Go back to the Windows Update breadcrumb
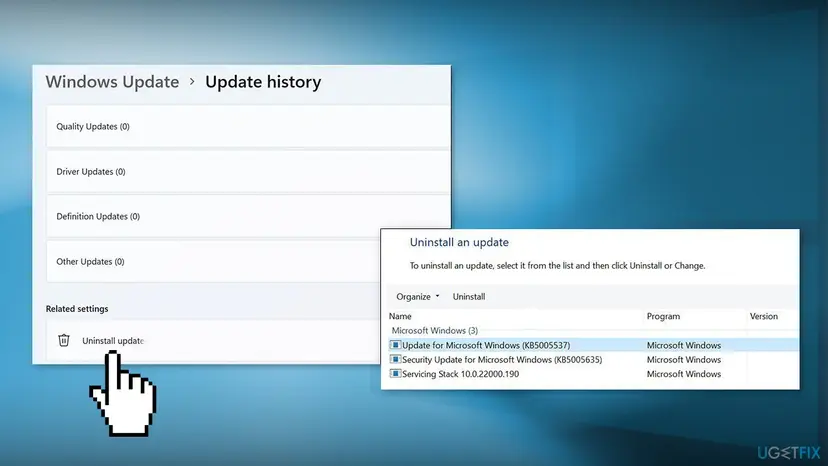This screenshot has height=466, width=828. point(112,82)
